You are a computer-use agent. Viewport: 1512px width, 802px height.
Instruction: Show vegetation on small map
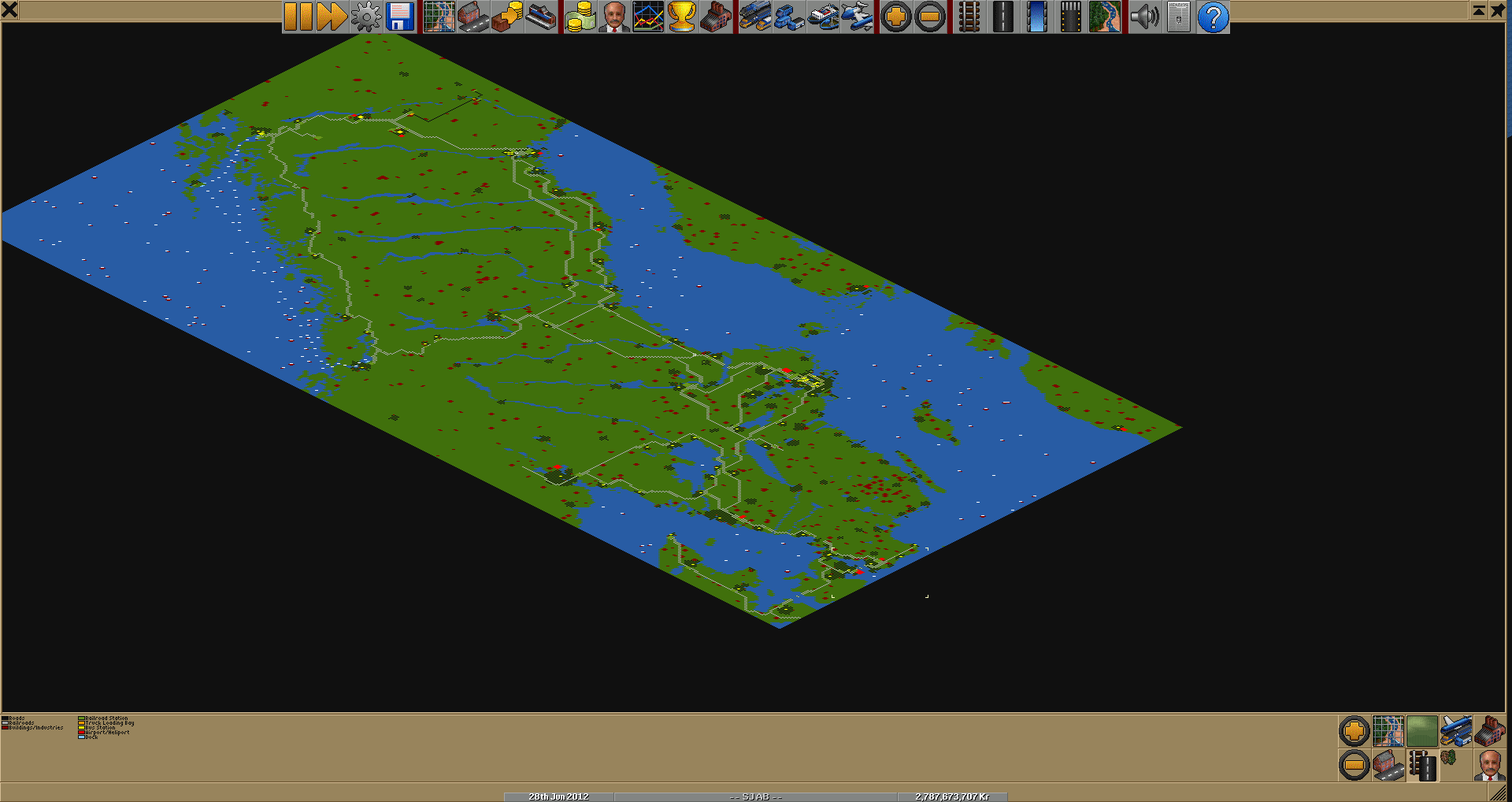1456,765
